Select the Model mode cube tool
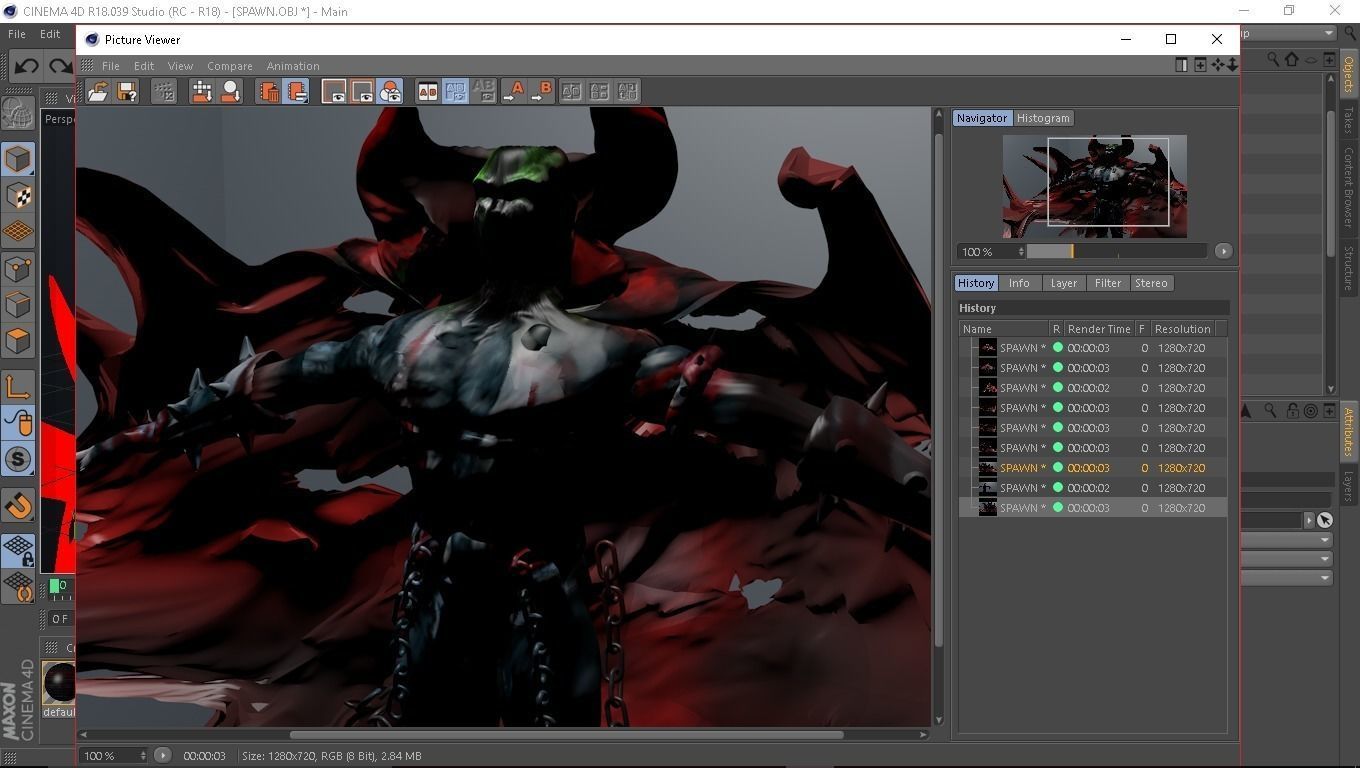Image resolution: width=1360 pixels, height=768 pixels. [x=17, y=159]
